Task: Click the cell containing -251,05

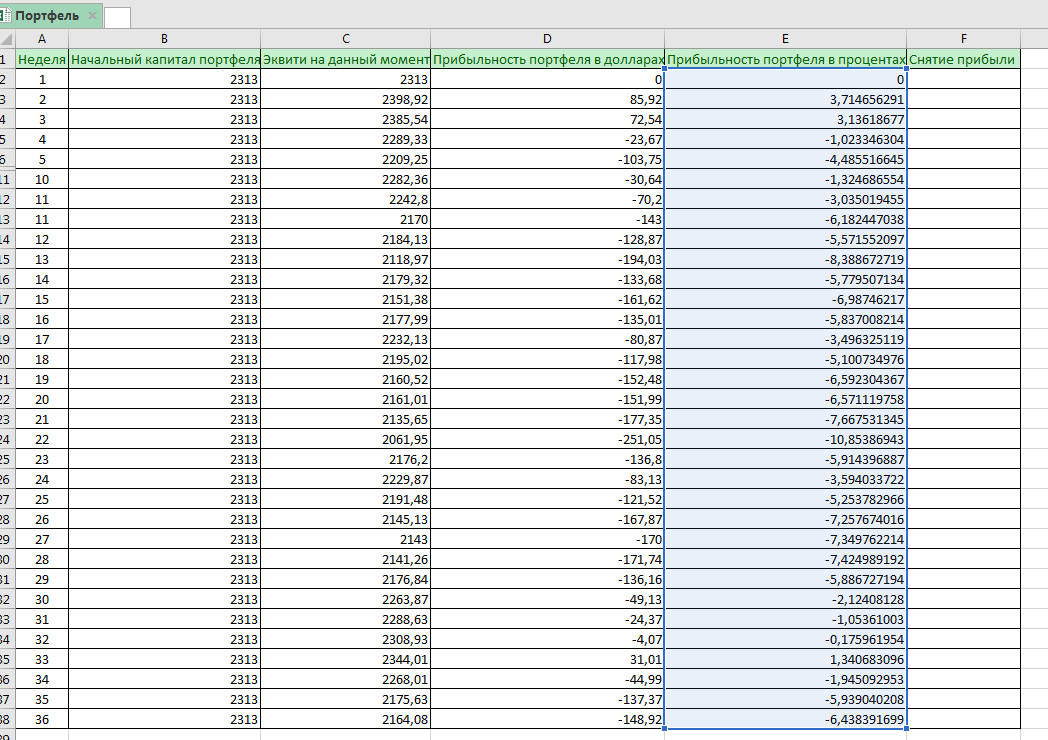Action: pyautogui.click(x=547, y=439)
